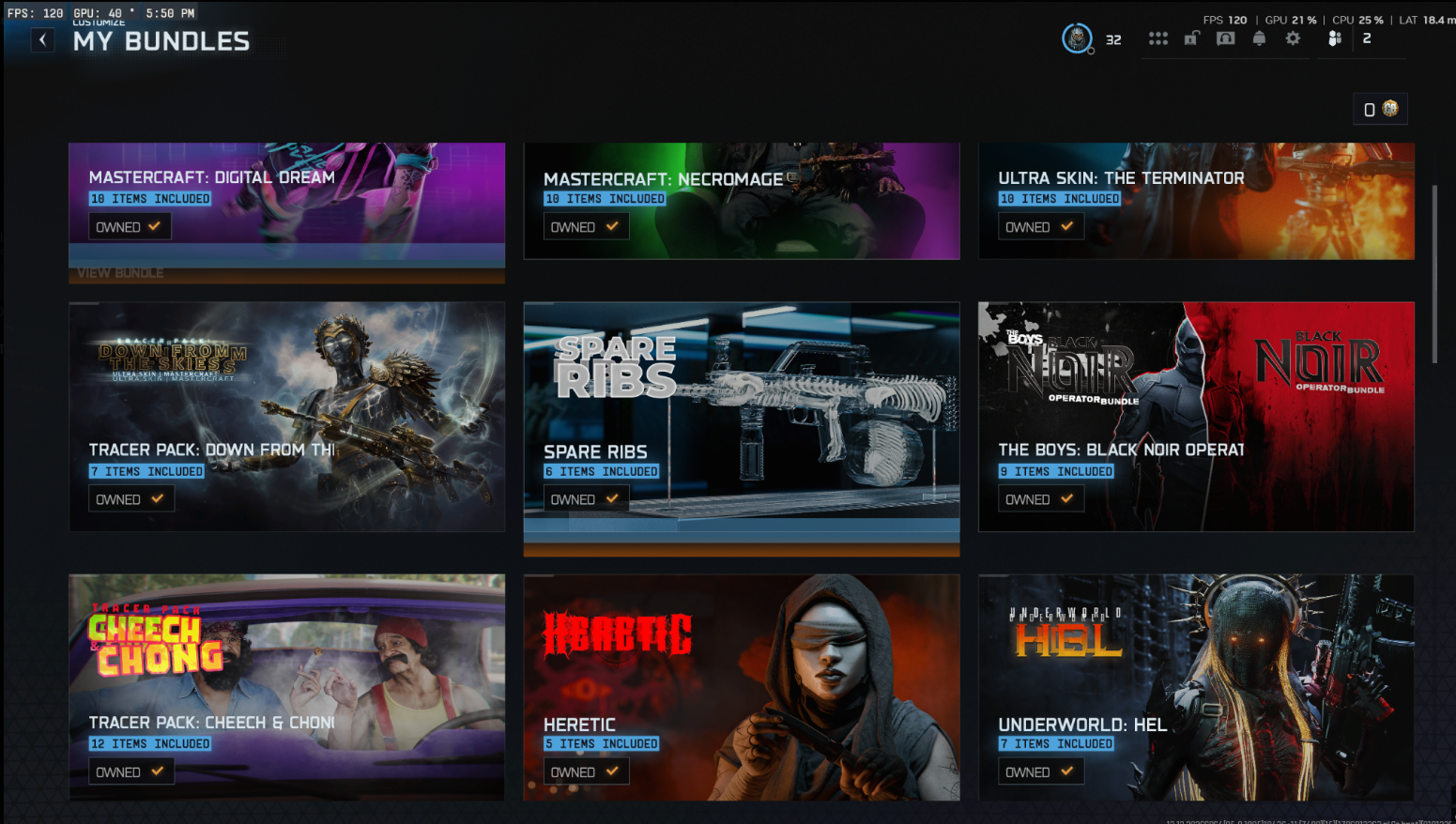Image resolution: width=1456 pixels, height=824 pixels.
Task: Click the 'UNDERWORLD: HEL' title text
Action: click(x=1082, y=725)
